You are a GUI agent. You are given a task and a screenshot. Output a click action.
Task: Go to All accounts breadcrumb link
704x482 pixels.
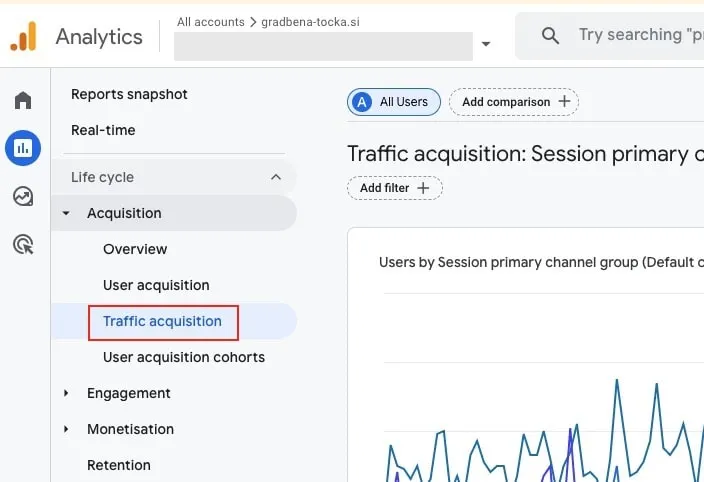(211, 22)
